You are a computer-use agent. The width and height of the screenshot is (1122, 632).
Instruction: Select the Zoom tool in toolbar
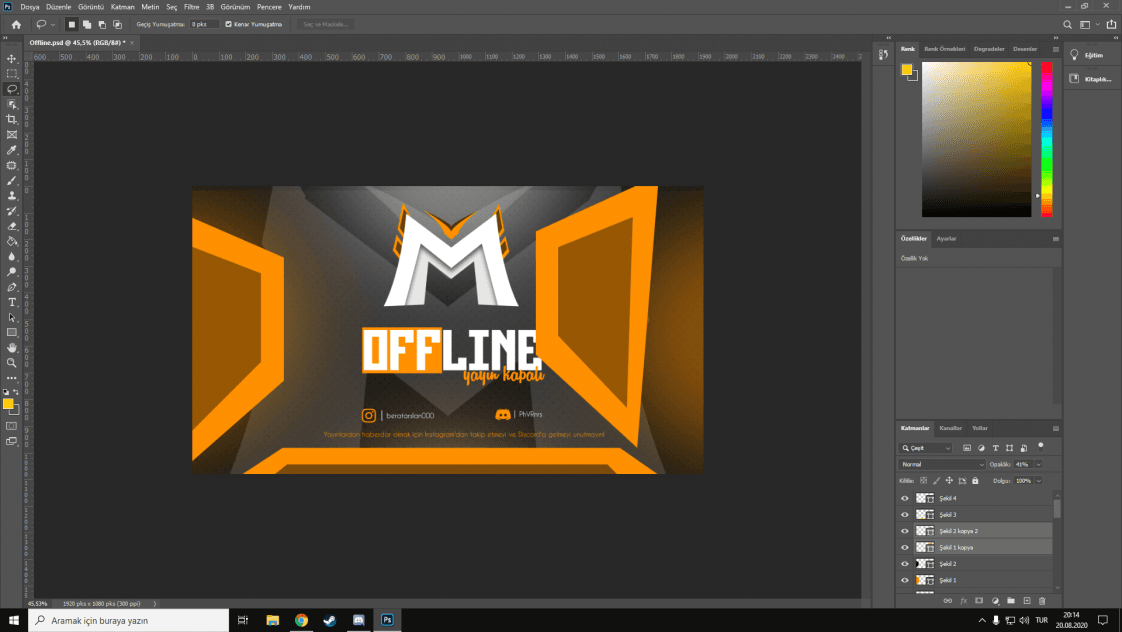(11, 363)
